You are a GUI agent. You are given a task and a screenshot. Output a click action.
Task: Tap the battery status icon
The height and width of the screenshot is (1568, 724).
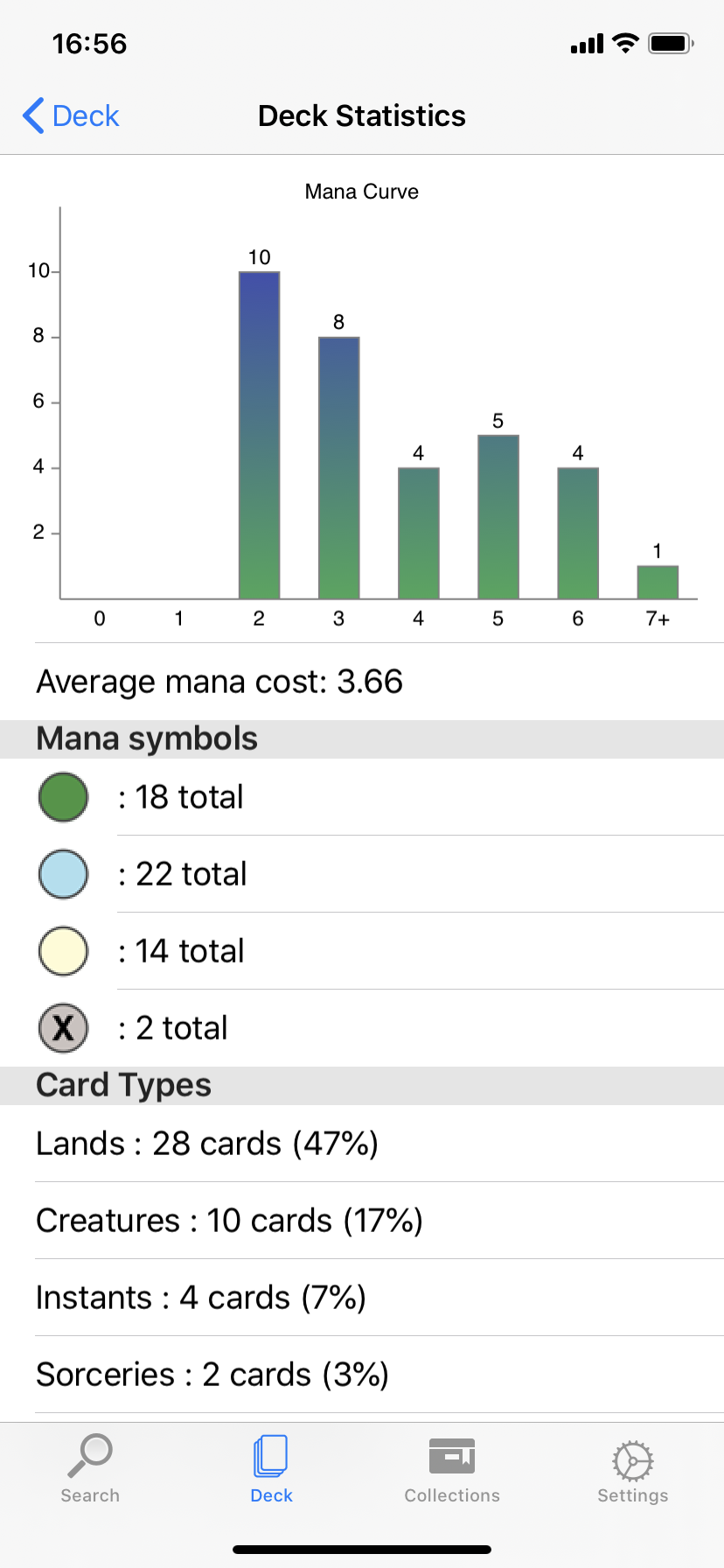[671, 43]
